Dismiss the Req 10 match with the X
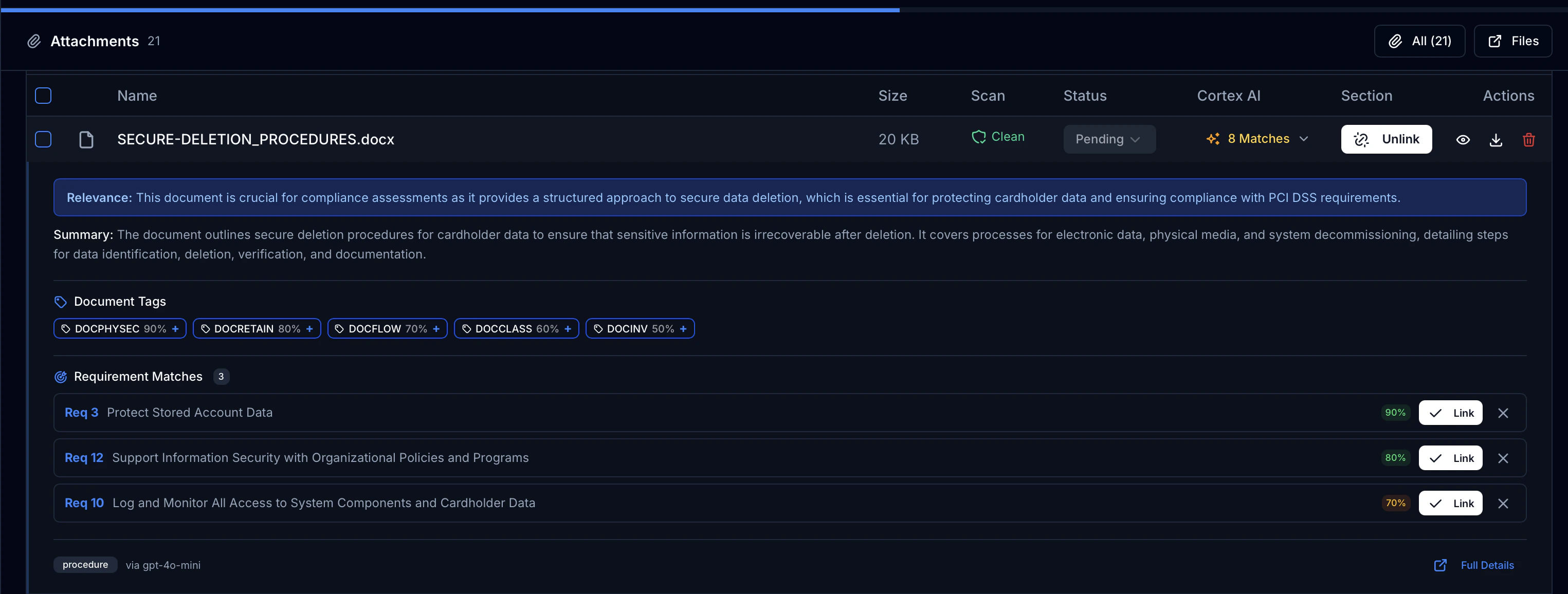This screenshot has width=1568, height=594. tap(1503, 504)
